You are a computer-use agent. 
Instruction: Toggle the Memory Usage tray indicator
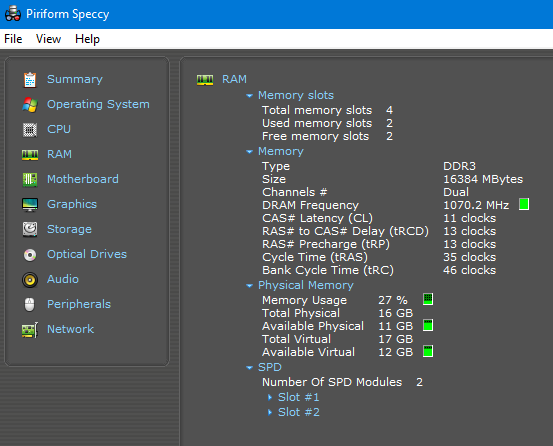click(428, 299)
